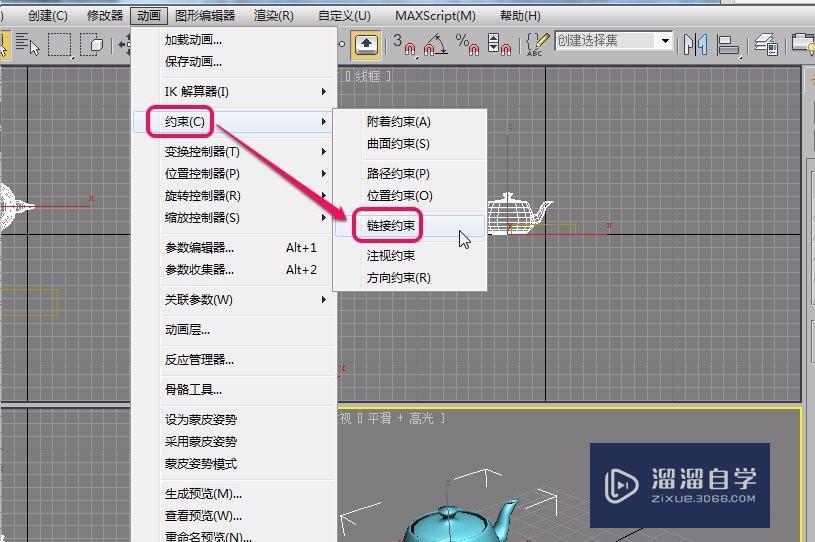This screenshot has height=542, width=815.
Task: Expand the 旋转控制器(R) submenu
Action: coord(234,196)
